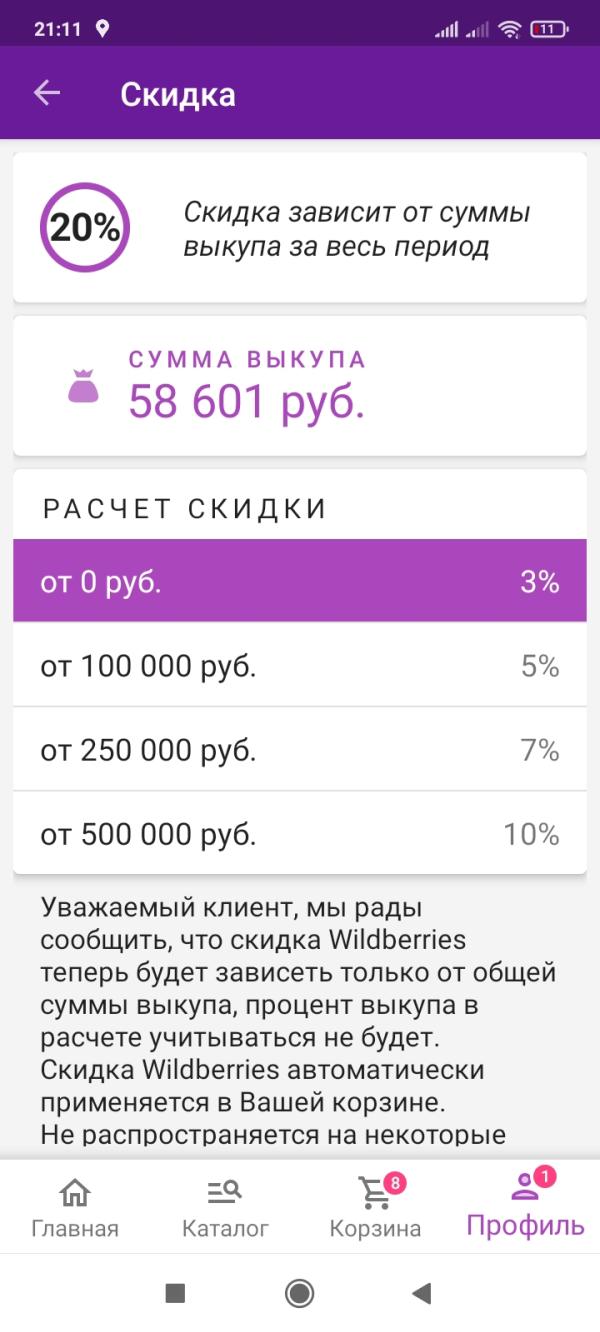Screen dimensions: 600x1332
Task: Open the Корзина shopping cart icon
Action: pyautogui.click(x=375, y=1193)
